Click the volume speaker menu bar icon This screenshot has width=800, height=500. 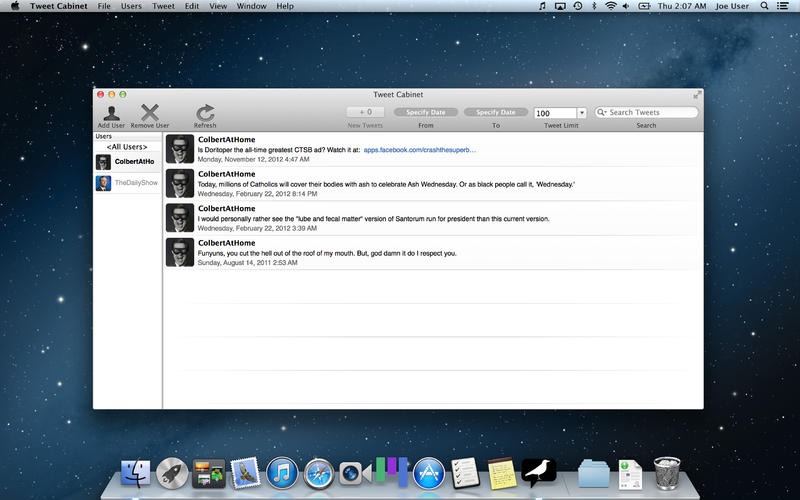626,6
